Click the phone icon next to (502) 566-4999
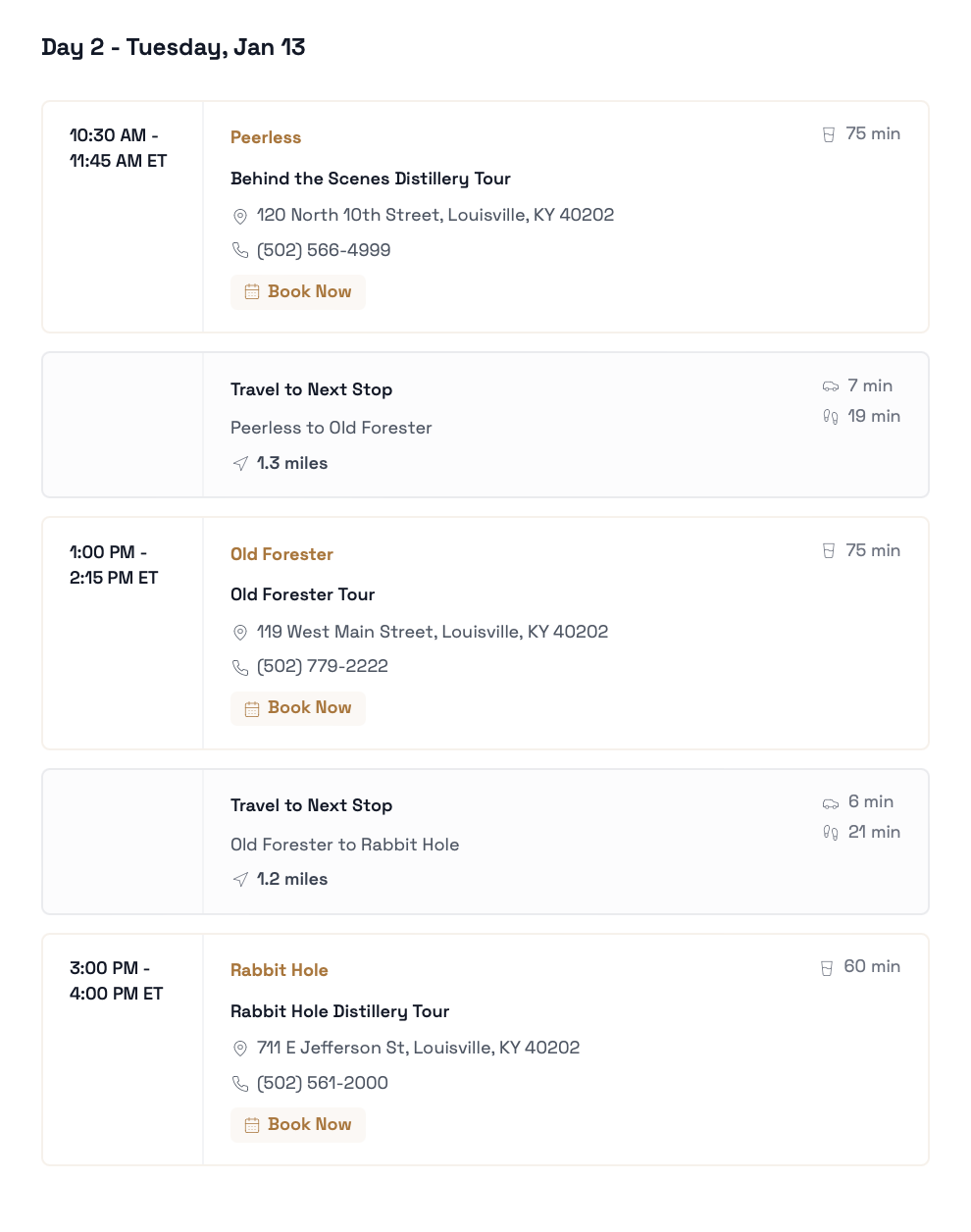 tap(240, 251)
